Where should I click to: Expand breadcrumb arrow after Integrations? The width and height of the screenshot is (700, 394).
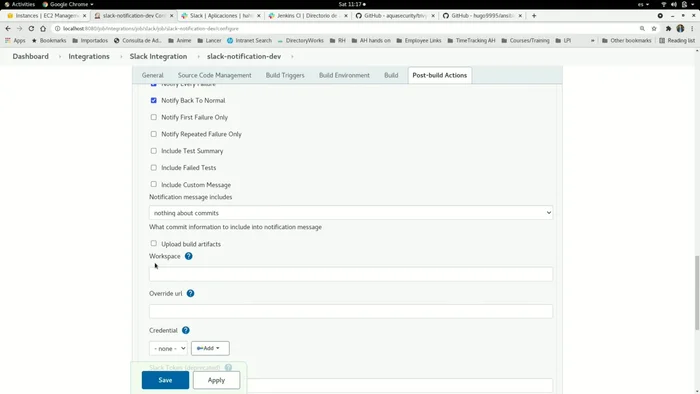pos(120,57)
